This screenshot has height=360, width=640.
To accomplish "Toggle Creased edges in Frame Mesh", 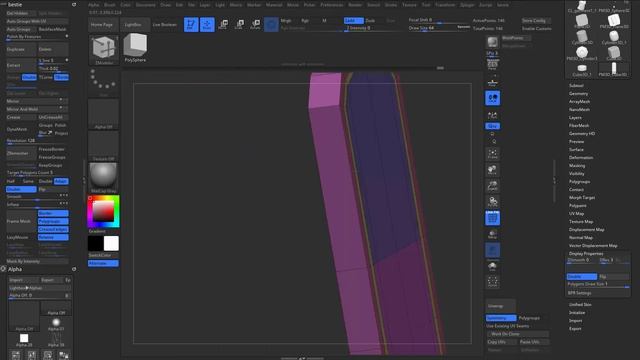I will pos(53,229).
